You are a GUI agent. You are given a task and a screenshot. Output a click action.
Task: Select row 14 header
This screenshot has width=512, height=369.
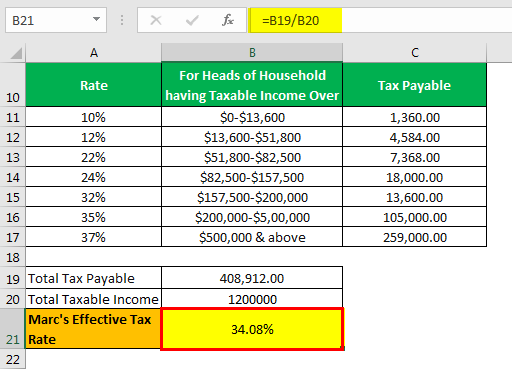13,177
